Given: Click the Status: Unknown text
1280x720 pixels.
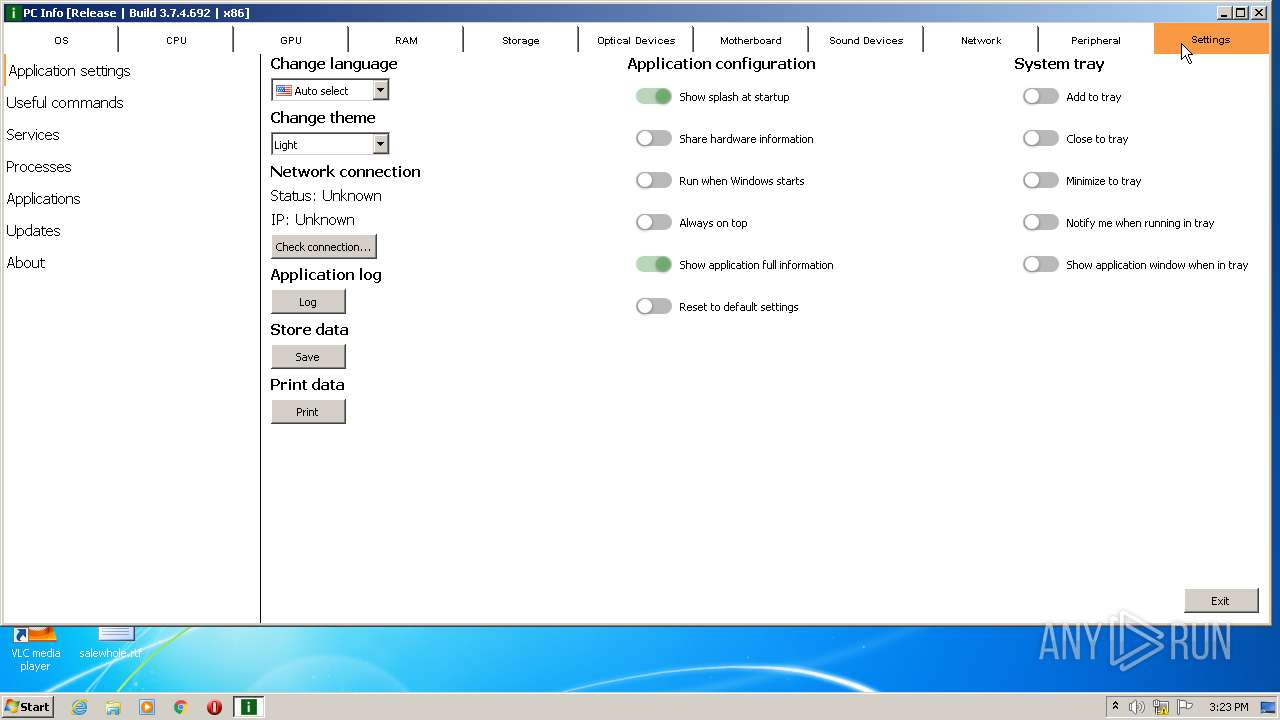Looking at the screenshot, I should (x=326, y=196).
